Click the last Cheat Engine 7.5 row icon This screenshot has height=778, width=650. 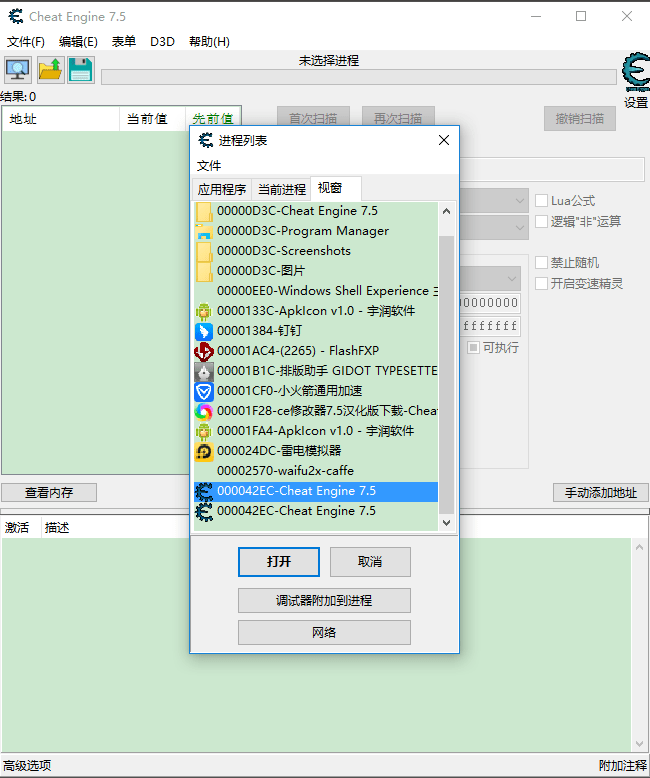(x=203, y=512)
